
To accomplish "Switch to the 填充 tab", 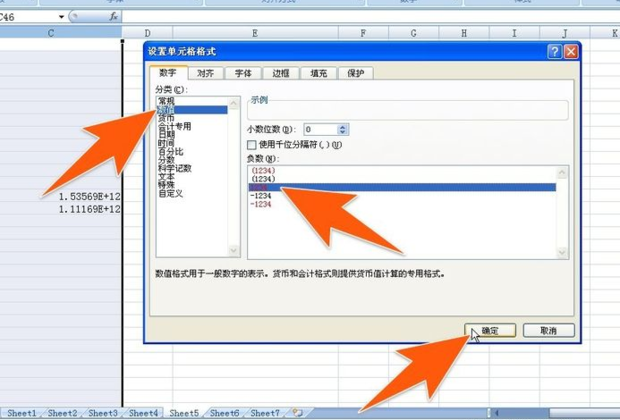I will coord(318,73).
